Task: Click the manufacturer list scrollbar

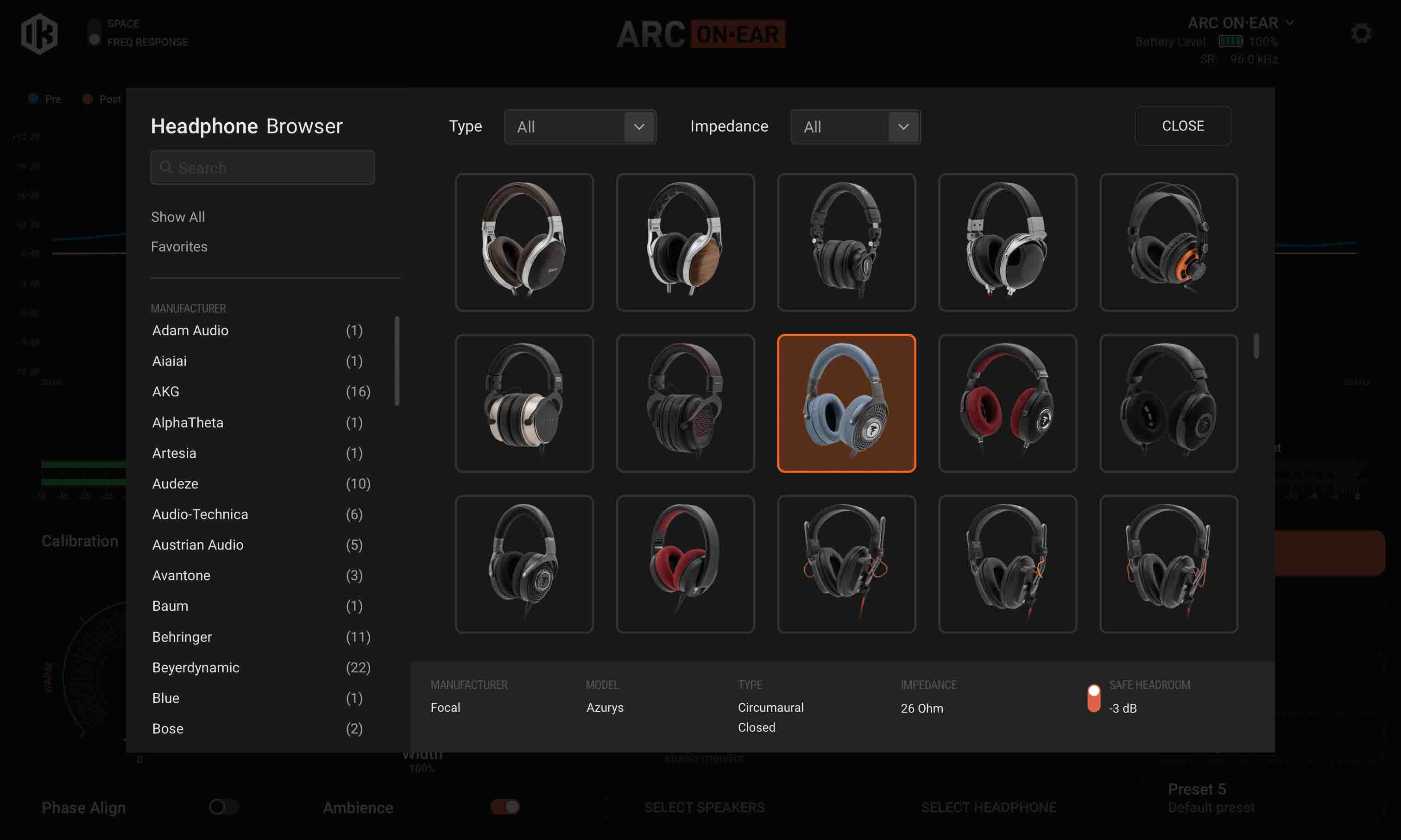Action: (x=397, y=361)
